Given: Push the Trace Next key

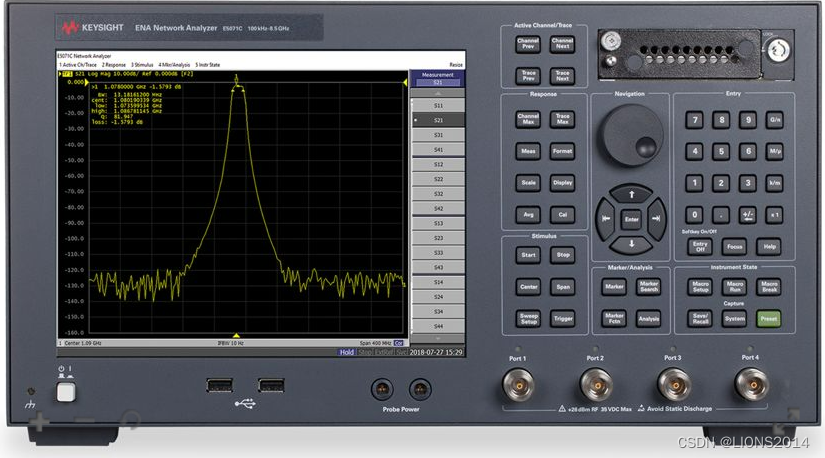Looking at the screenshot, I should pos(562,76).
